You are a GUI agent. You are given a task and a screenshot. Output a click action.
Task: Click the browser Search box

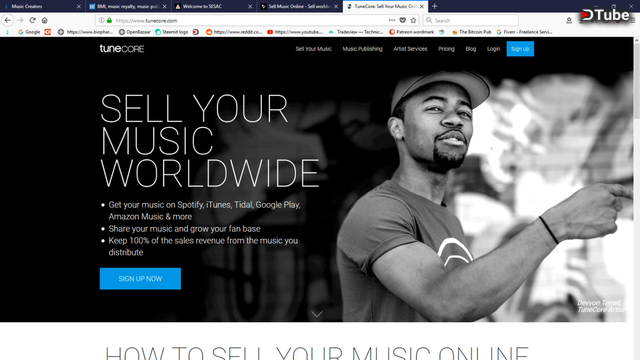(471, 20)
